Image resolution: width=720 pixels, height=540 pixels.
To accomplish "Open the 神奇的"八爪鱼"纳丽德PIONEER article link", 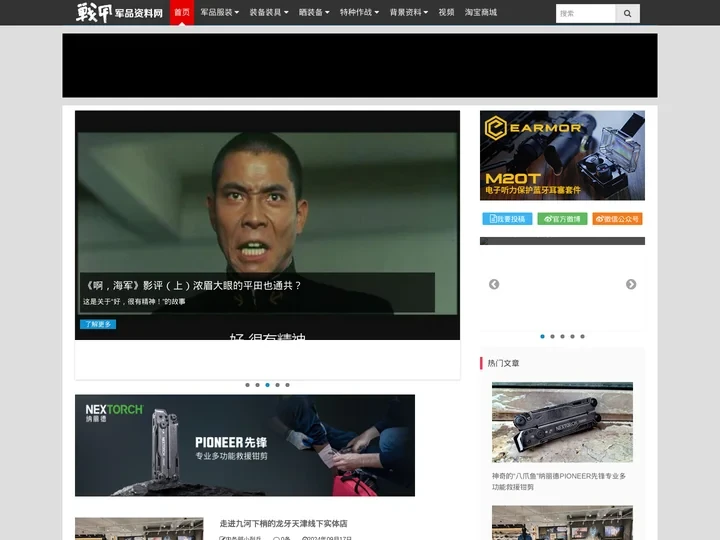I will point(559,481).
